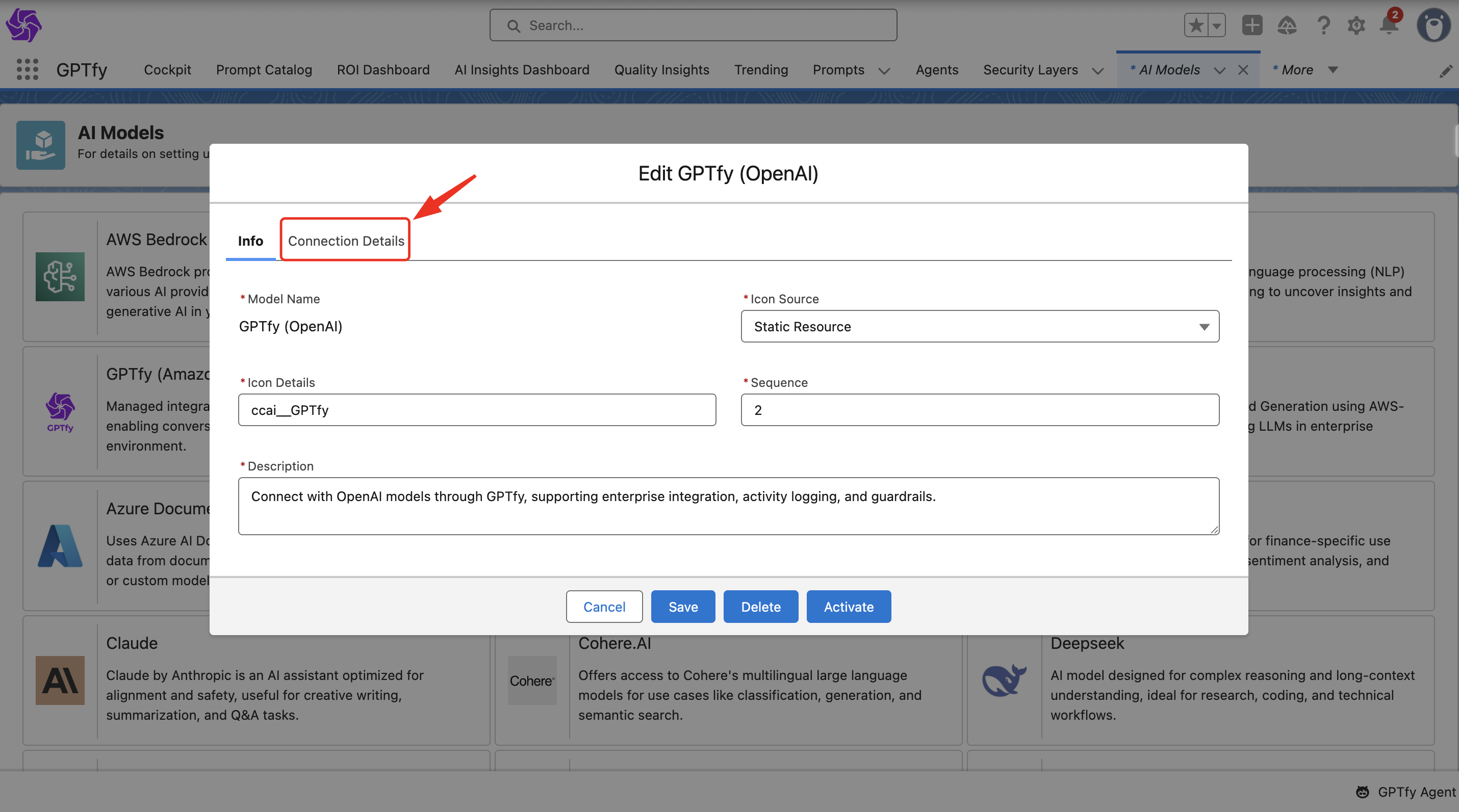Open the Trailhead guidance icon
This screenshot has width=1459, height=812.
(1287, 25)
